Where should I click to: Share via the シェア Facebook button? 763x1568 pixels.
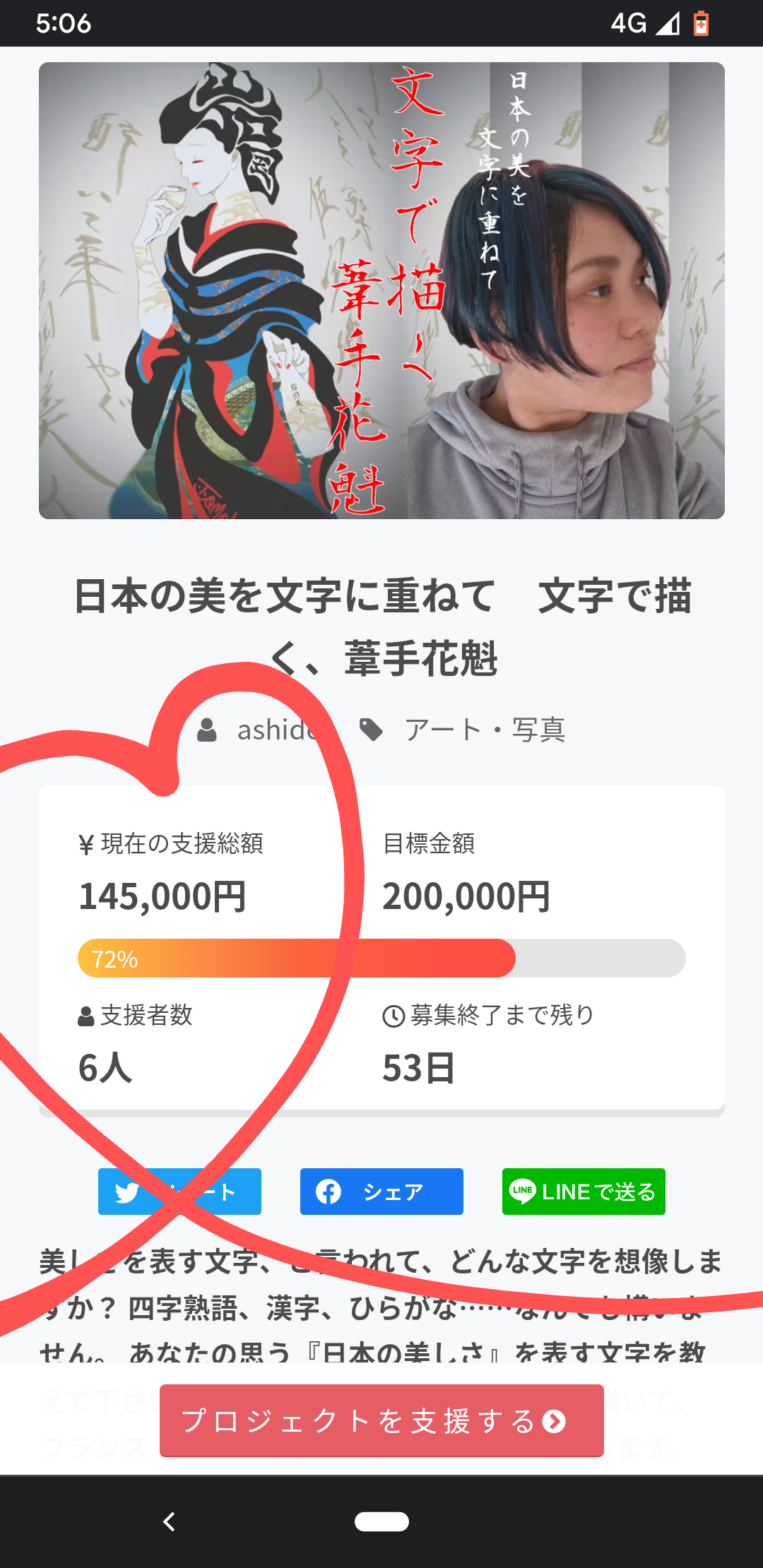coord(381,1192)
